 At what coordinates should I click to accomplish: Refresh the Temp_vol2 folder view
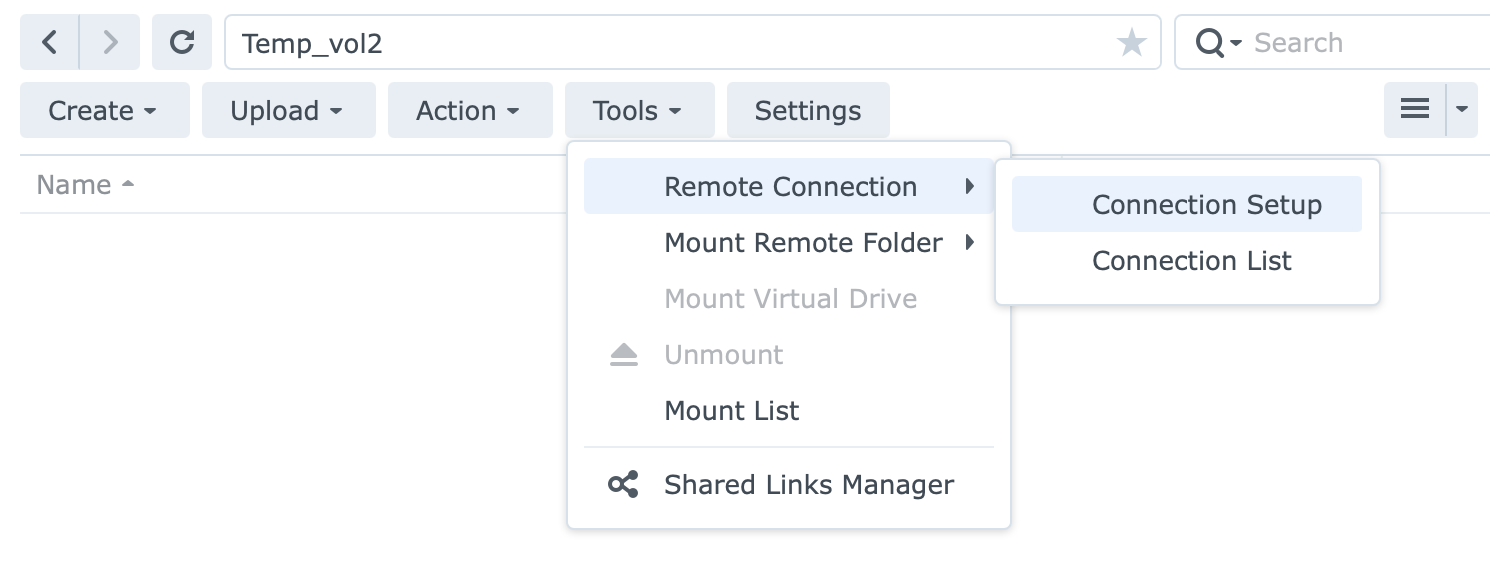coord(182,42)
